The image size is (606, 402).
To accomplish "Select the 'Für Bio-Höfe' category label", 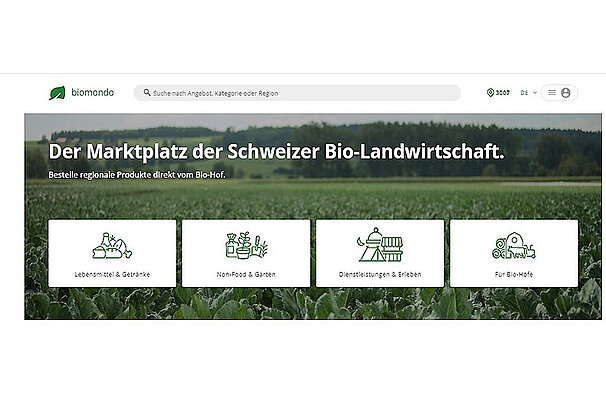I will (513, 273).
